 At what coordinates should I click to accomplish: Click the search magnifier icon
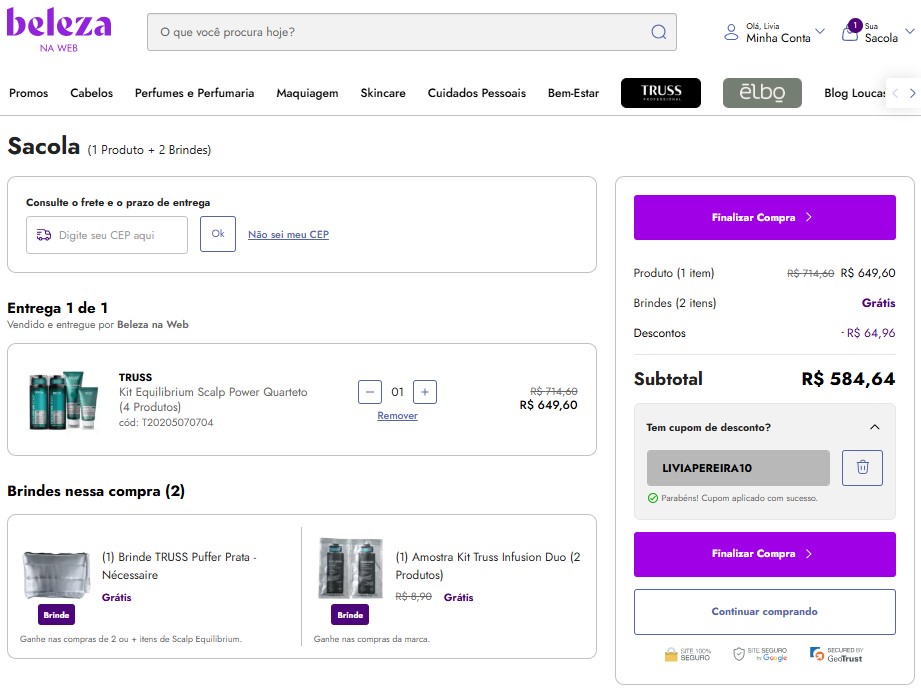658,32
